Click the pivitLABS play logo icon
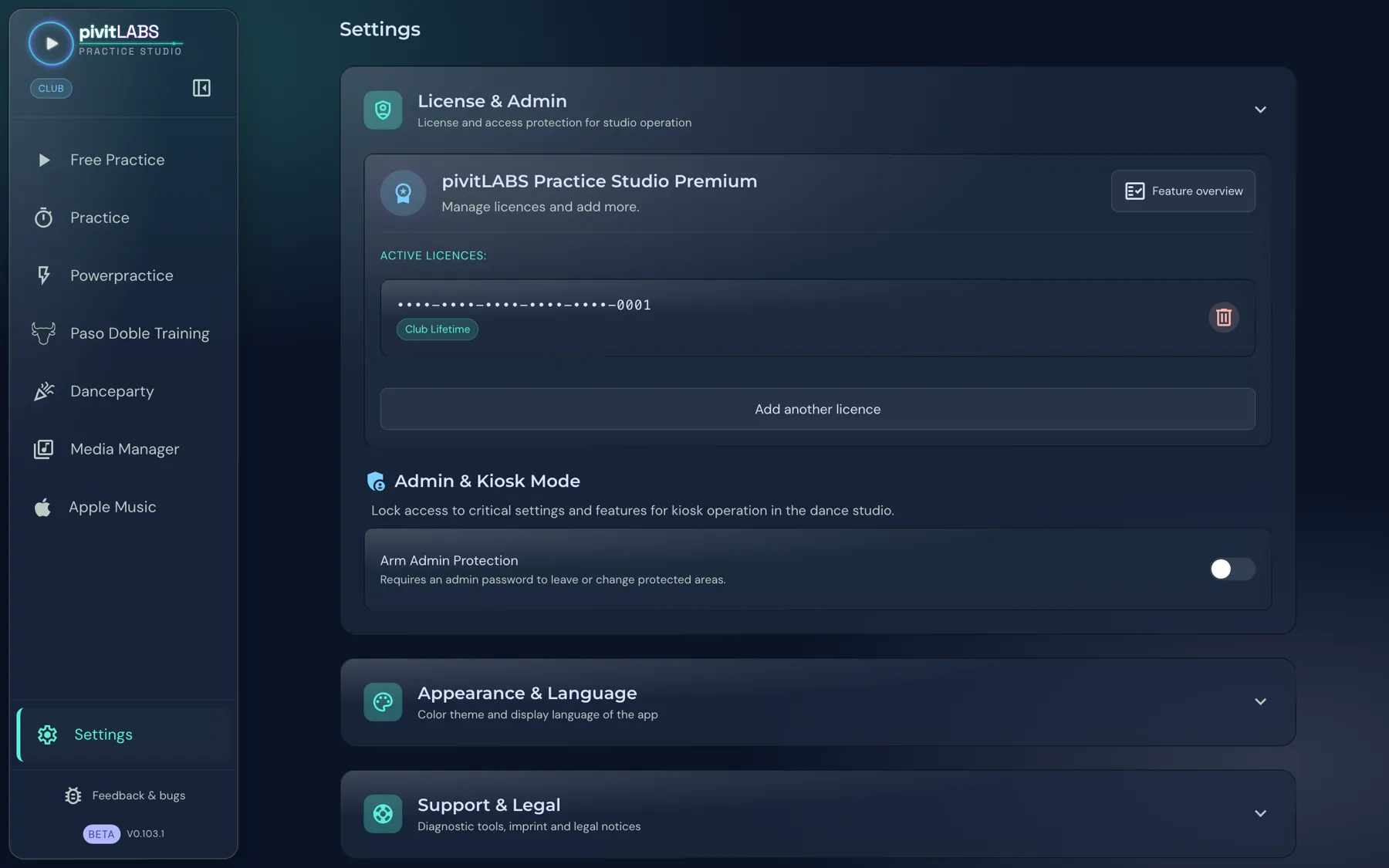Screen dimensions: 1389x868 [51, 43]
